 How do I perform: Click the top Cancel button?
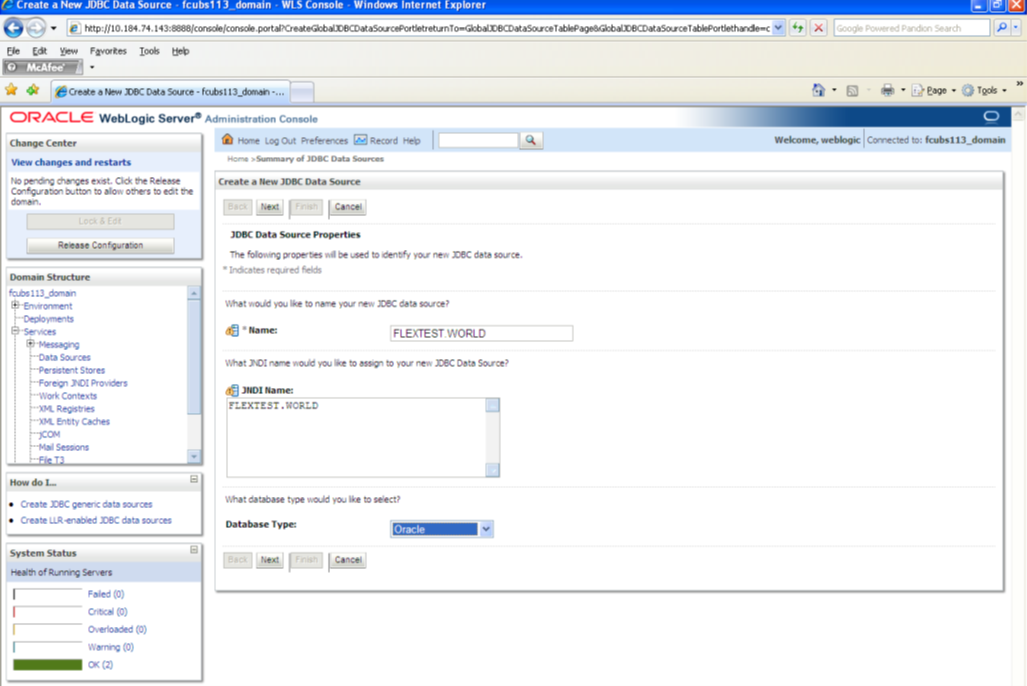[x=348, y=206]
